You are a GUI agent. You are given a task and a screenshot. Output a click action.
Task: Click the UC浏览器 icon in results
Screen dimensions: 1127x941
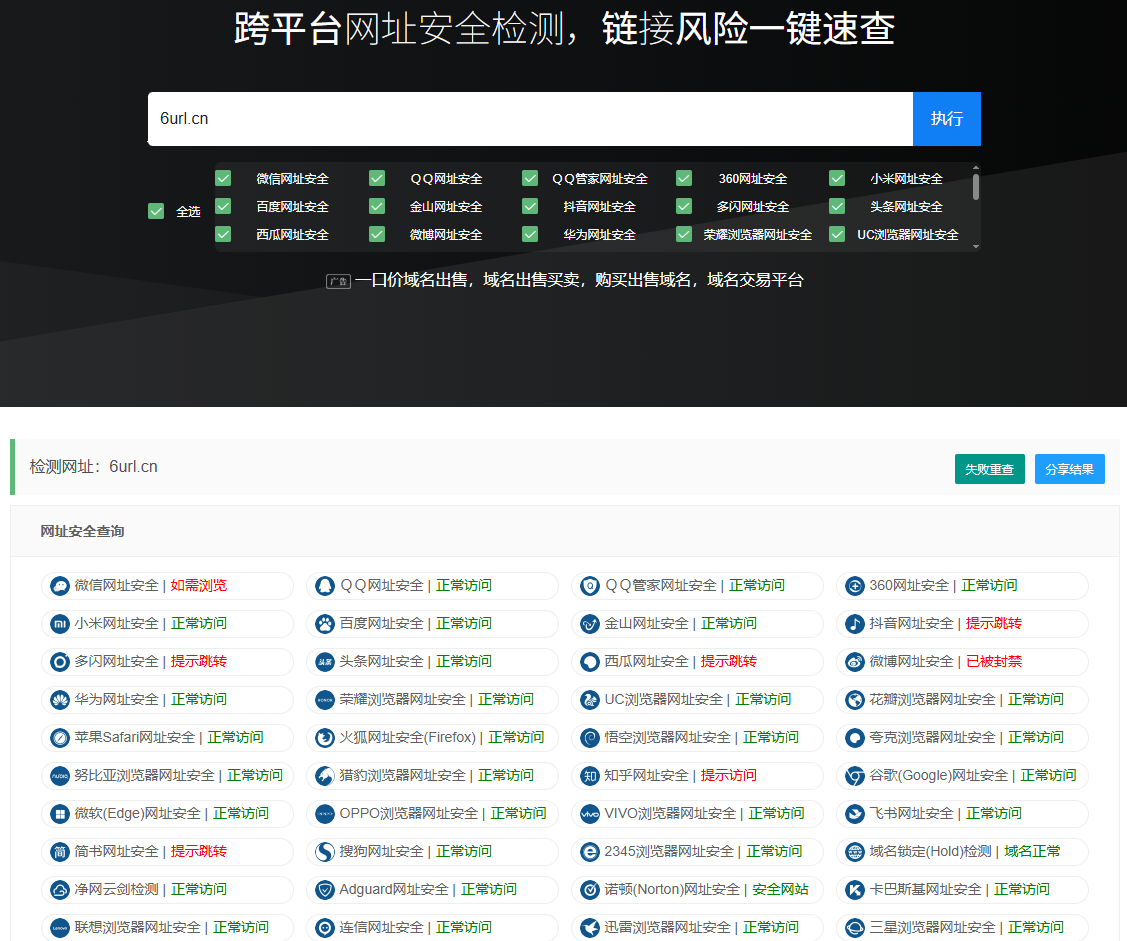pyautogui.click(x=590, y=700)
